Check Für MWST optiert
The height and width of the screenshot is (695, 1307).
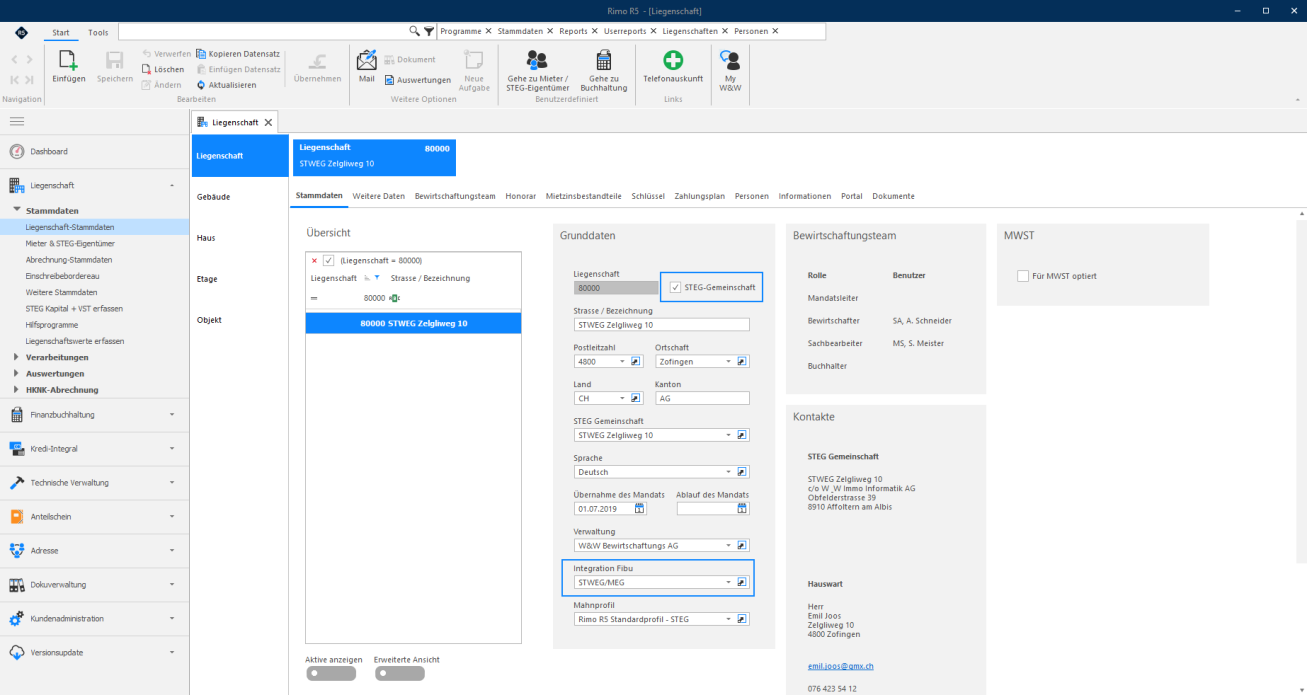coord(1023,276)
